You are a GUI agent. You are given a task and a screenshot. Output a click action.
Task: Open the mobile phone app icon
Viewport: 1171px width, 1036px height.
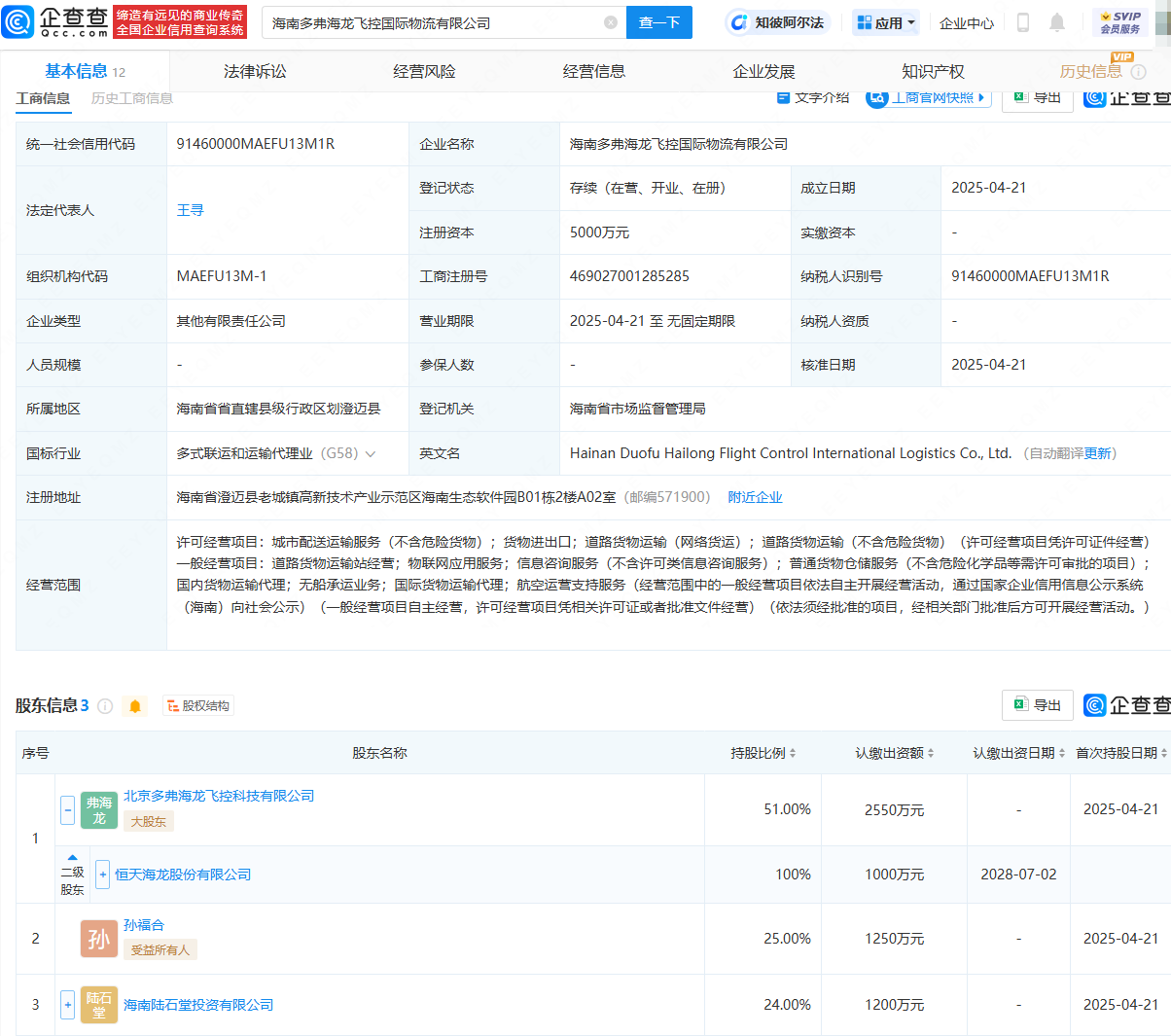pos(1022,22)
